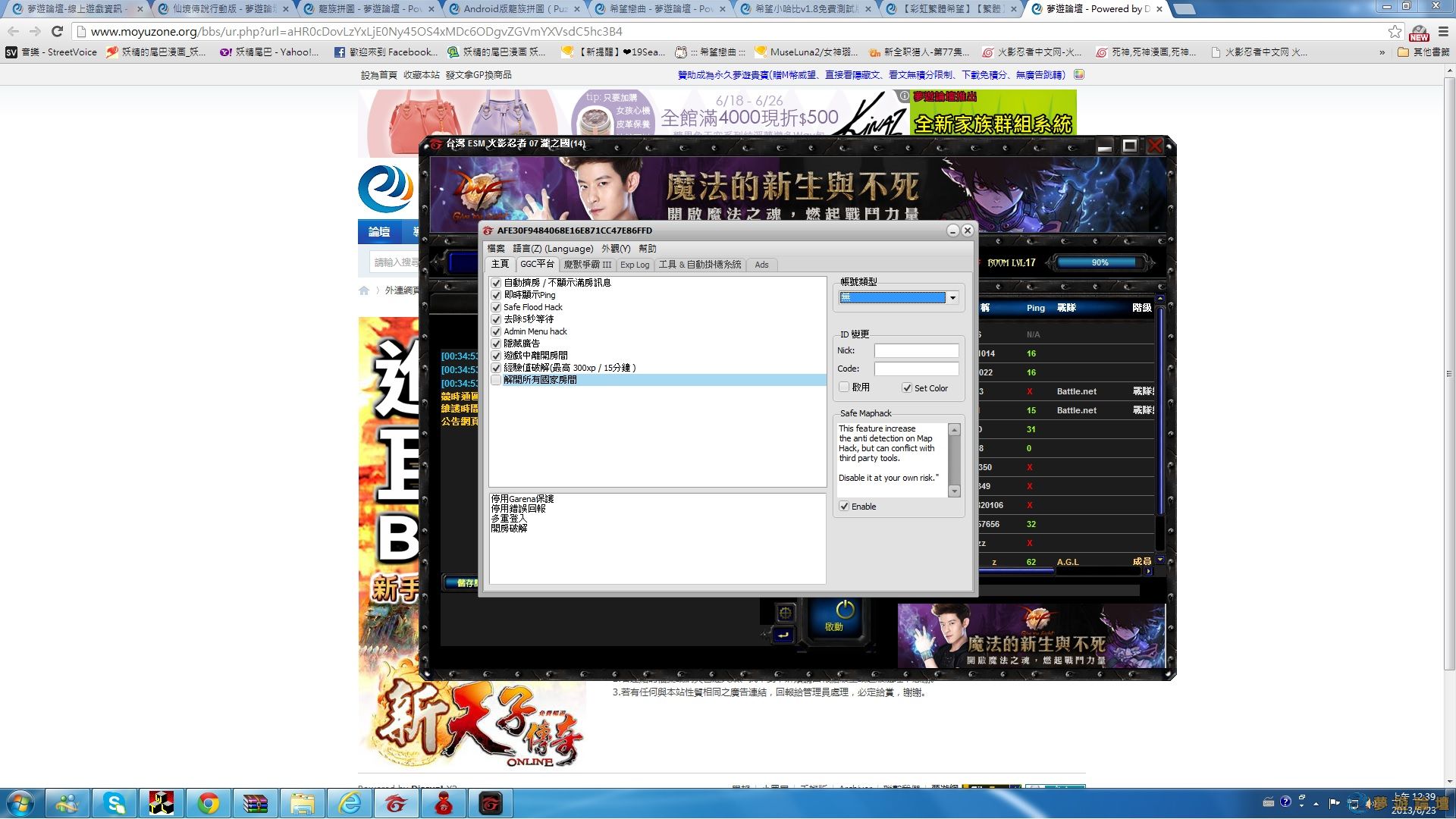Open the 語言(Z) (Language) menu
Viewport: 1456px width, 819px height.
[553, 249]
